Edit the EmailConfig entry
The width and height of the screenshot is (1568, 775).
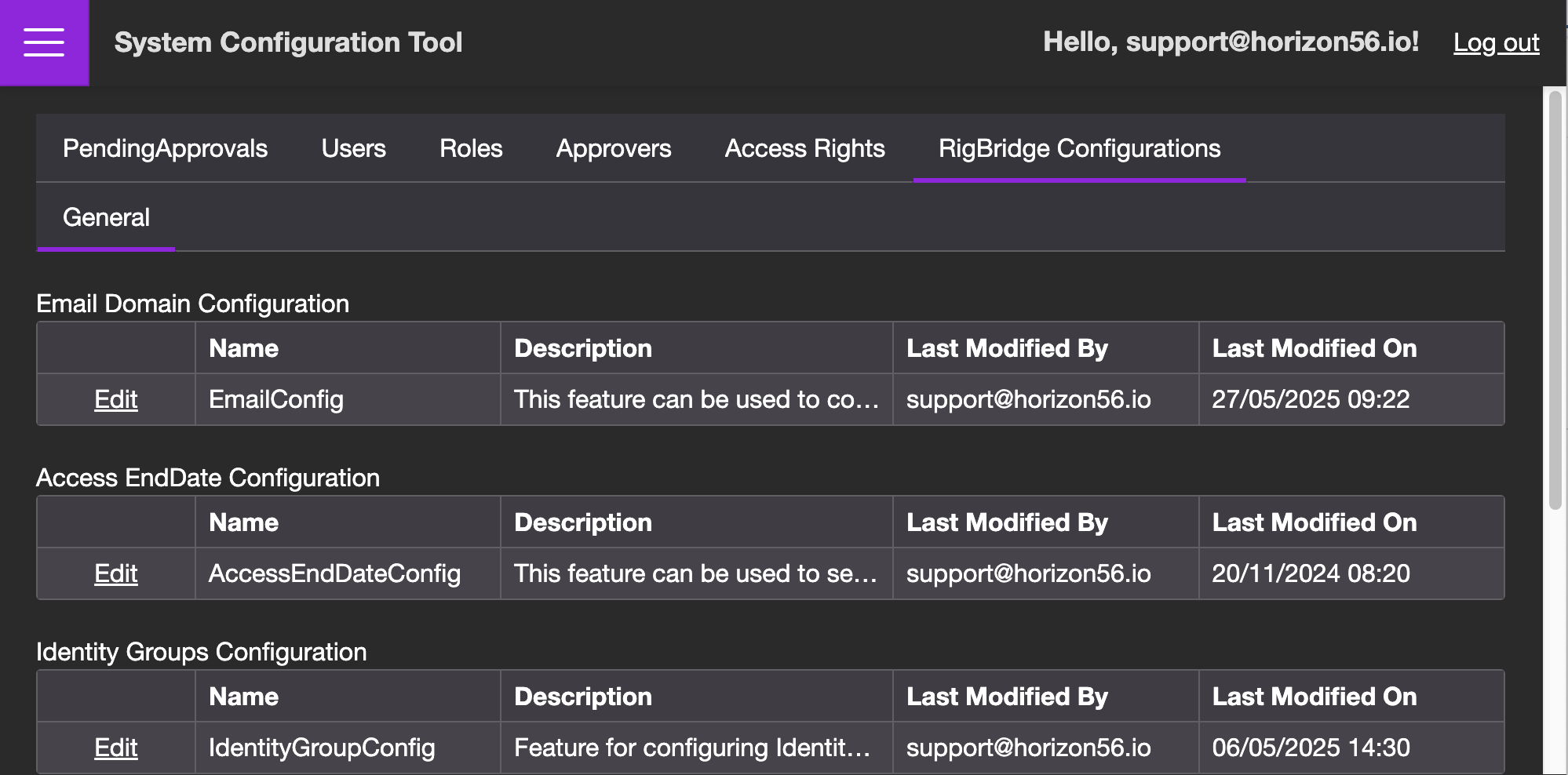116,399
